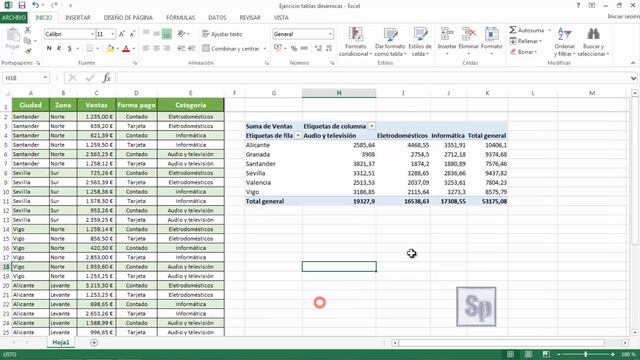Toggle align text right

(167, 48)
